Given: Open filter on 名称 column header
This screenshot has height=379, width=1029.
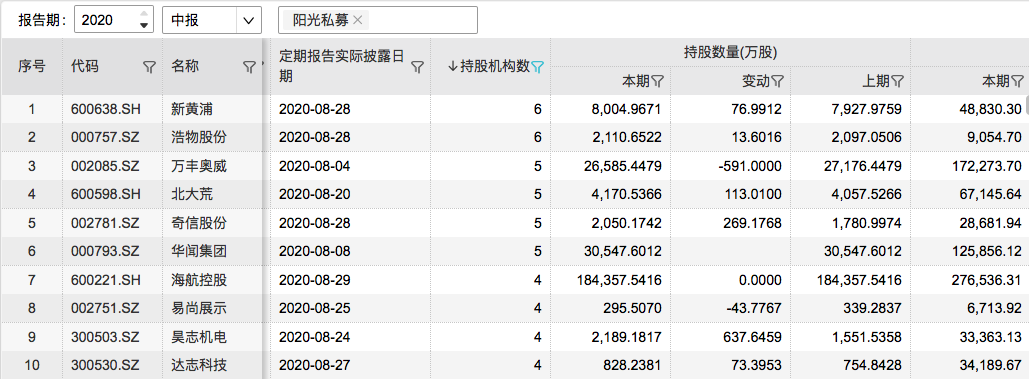Looking at the screenshot, I should (249, 66).
